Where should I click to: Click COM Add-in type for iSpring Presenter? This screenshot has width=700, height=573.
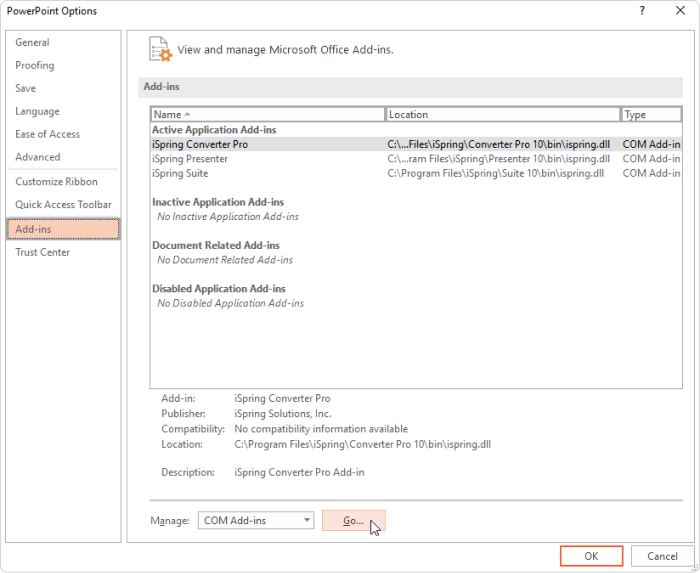651,159
